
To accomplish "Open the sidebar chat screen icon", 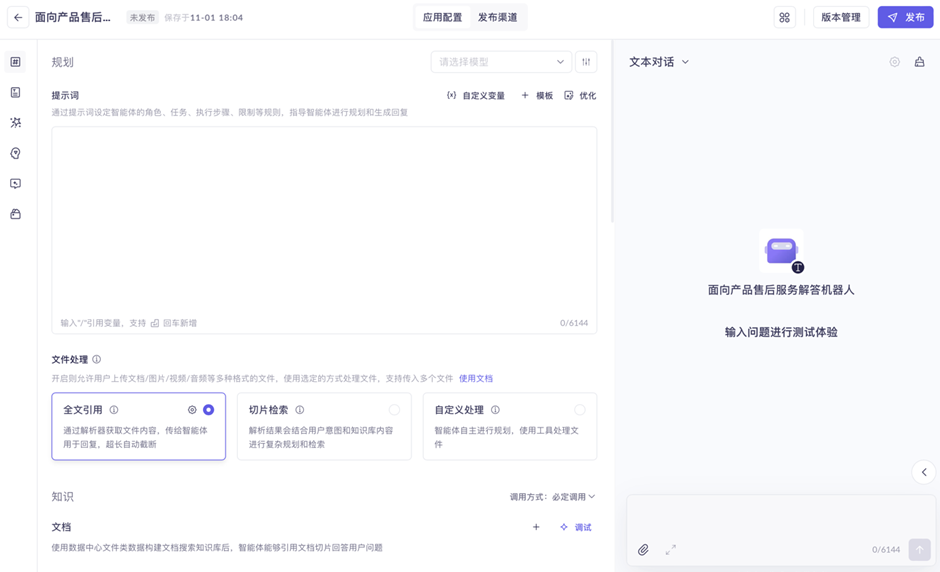I will click(x=16, y=183).
